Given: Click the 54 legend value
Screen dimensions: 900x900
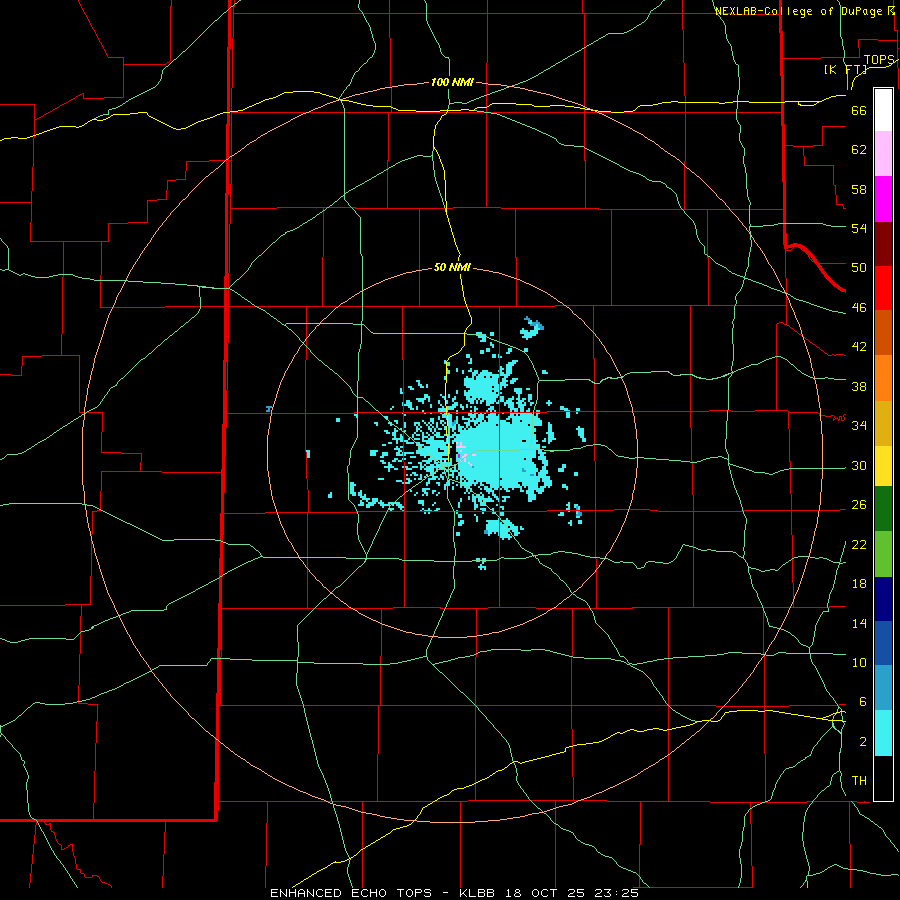Looking at the screenshot, I should (859, 228).
